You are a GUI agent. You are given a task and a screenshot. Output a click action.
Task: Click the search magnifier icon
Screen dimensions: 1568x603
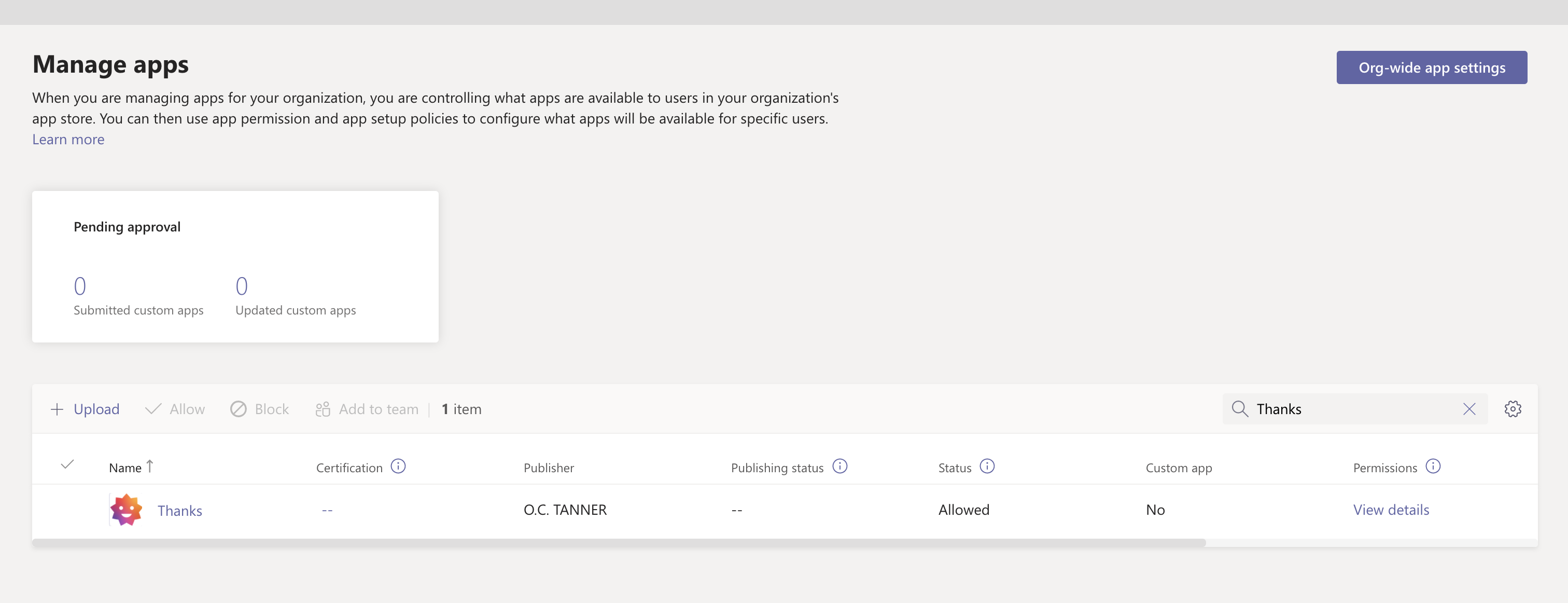[1239, 409]
